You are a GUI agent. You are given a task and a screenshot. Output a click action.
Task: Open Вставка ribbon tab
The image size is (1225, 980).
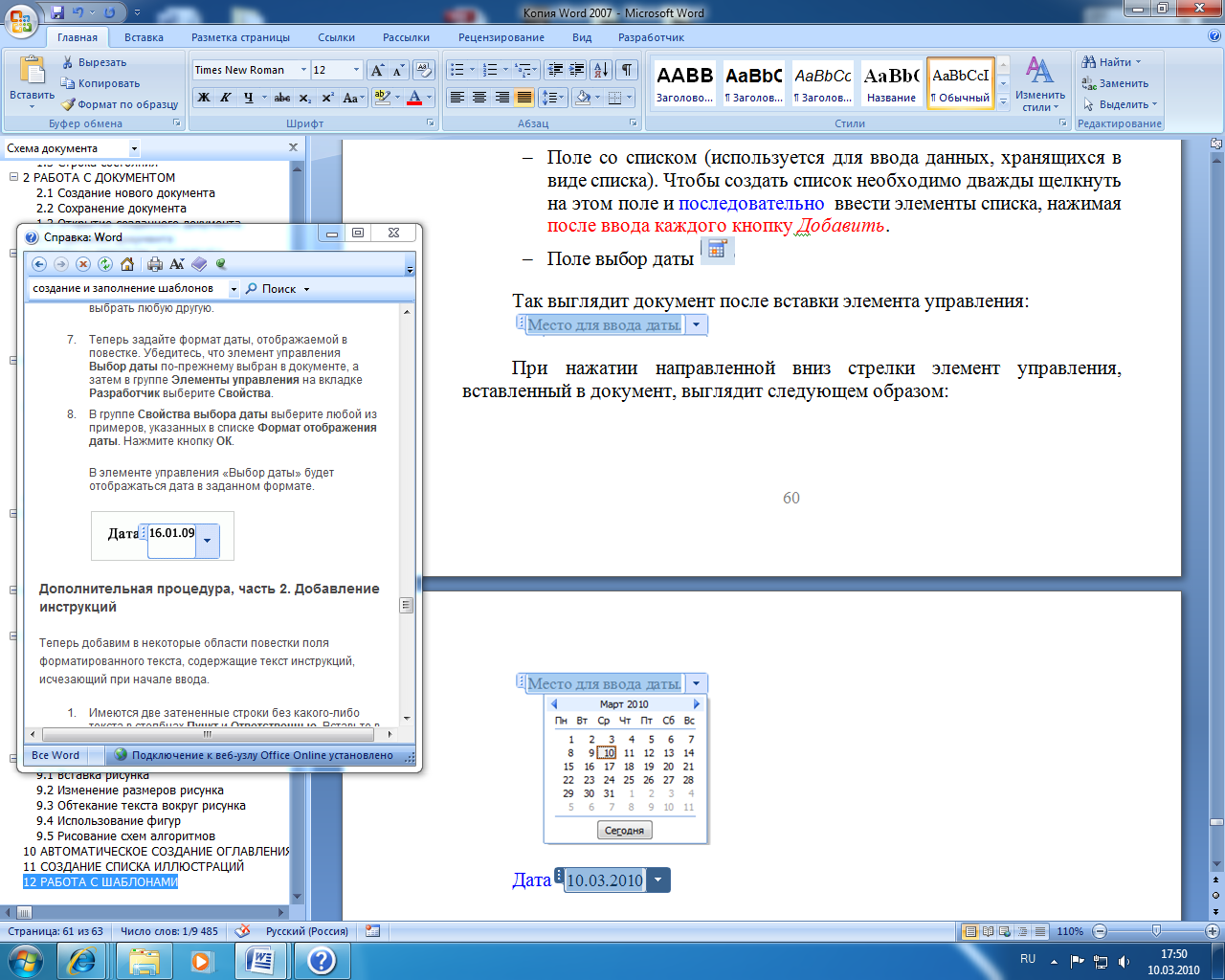pos(144,37)
